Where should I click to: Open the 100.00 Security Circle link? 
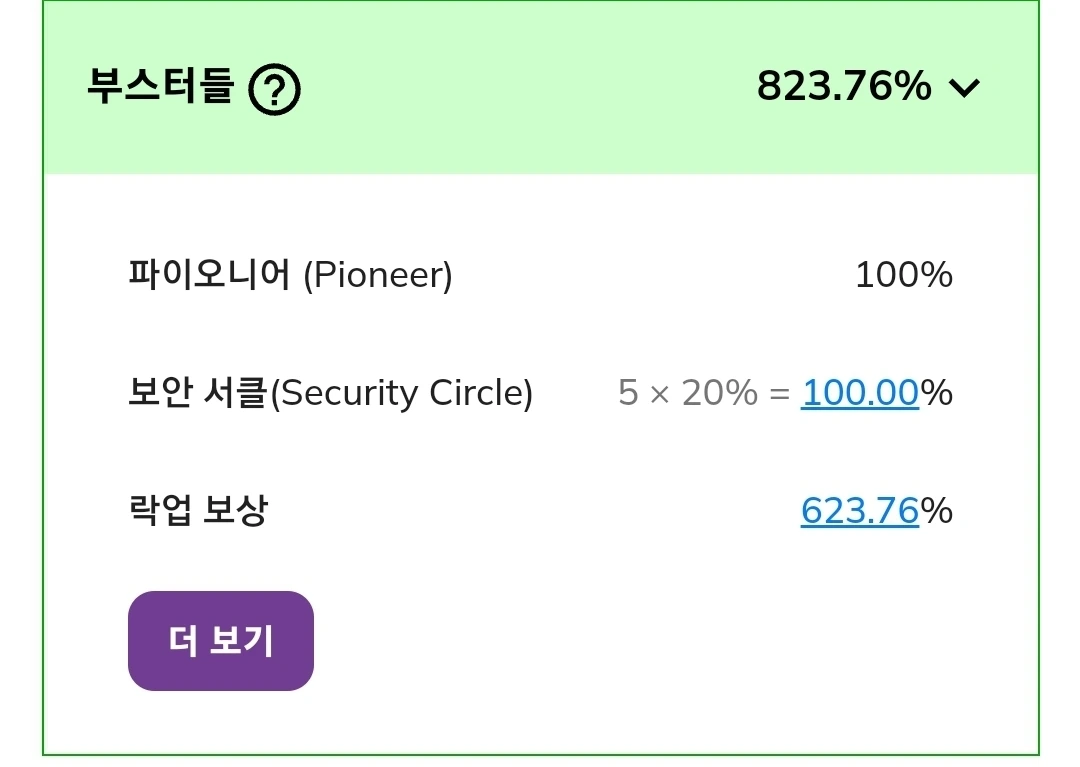[x=859, y=393]
